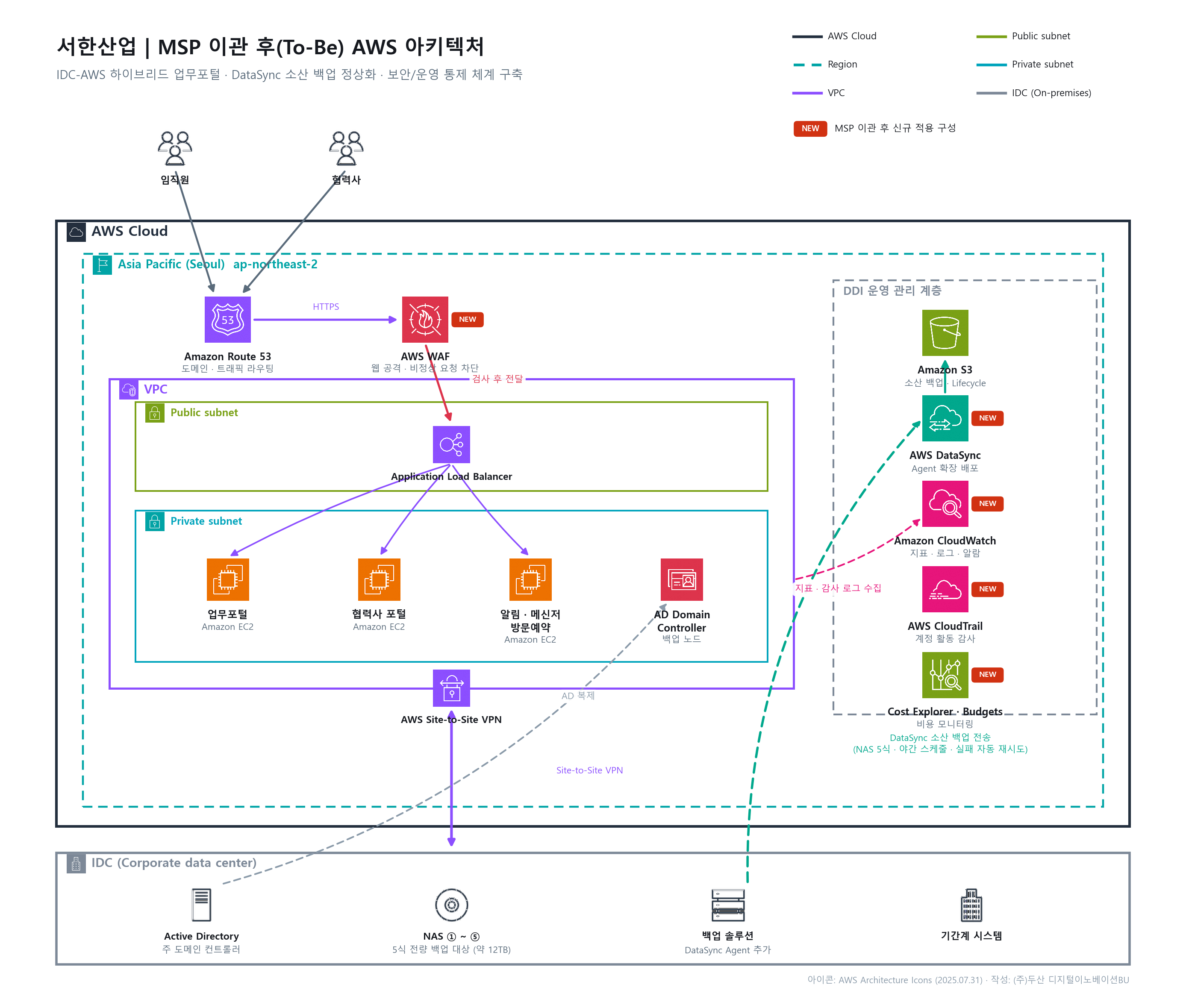Select the 백업 솔루션 server icon

click(x=727, y=905)
